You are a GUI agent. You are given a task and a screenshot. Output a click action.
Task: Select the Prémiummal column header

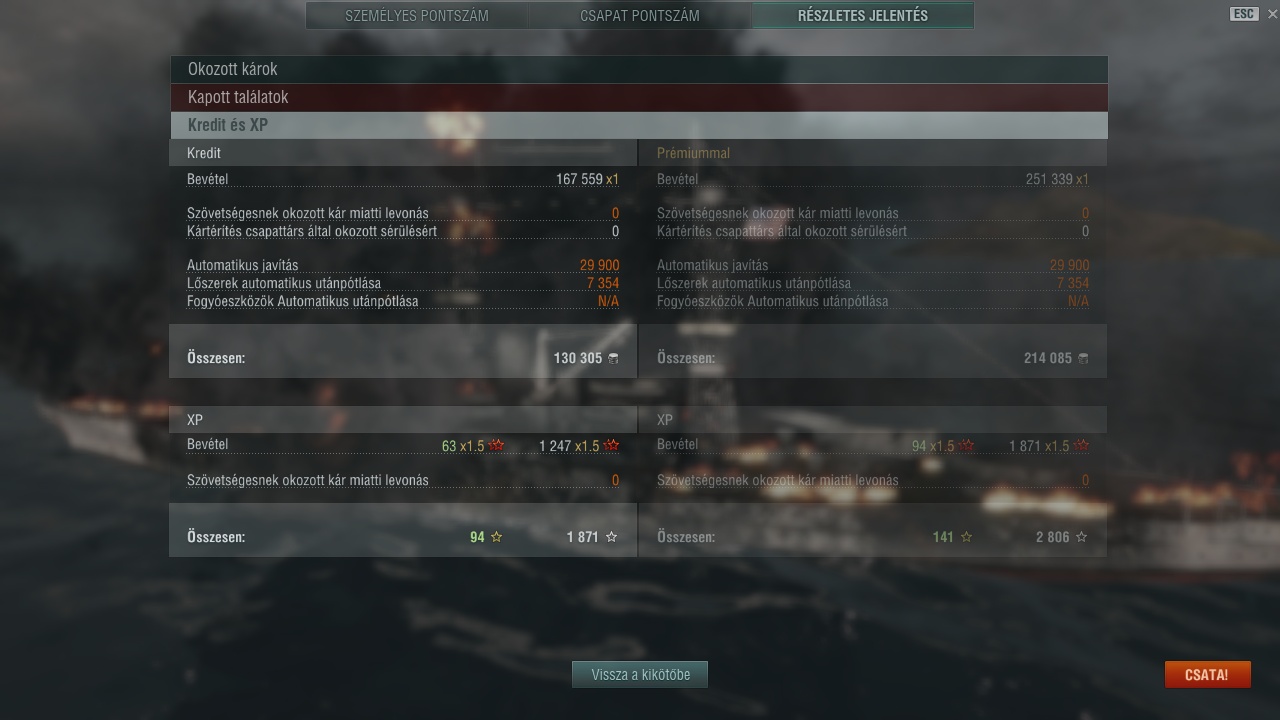[x=693, y=153]
